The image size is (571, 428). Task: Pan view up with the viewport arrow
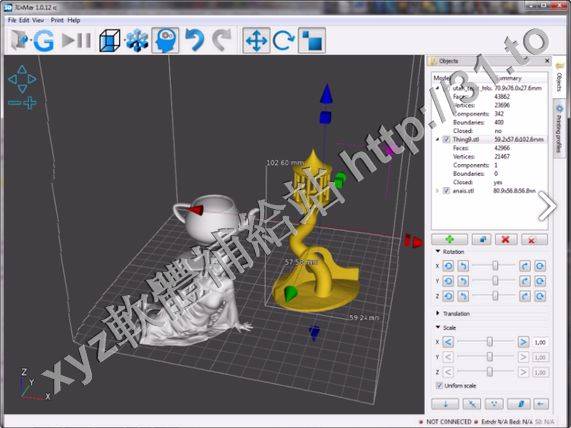tap(22, 69)
